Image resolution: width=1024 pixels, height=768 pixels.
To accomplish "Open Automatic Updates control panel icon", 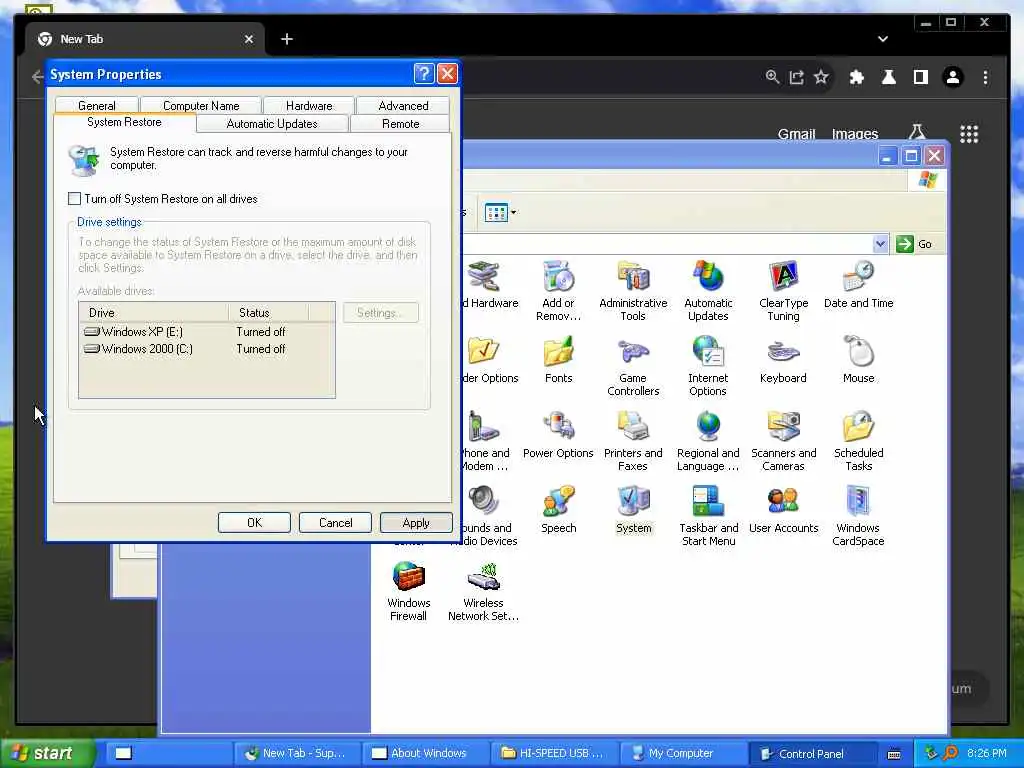I will point(708,291).
